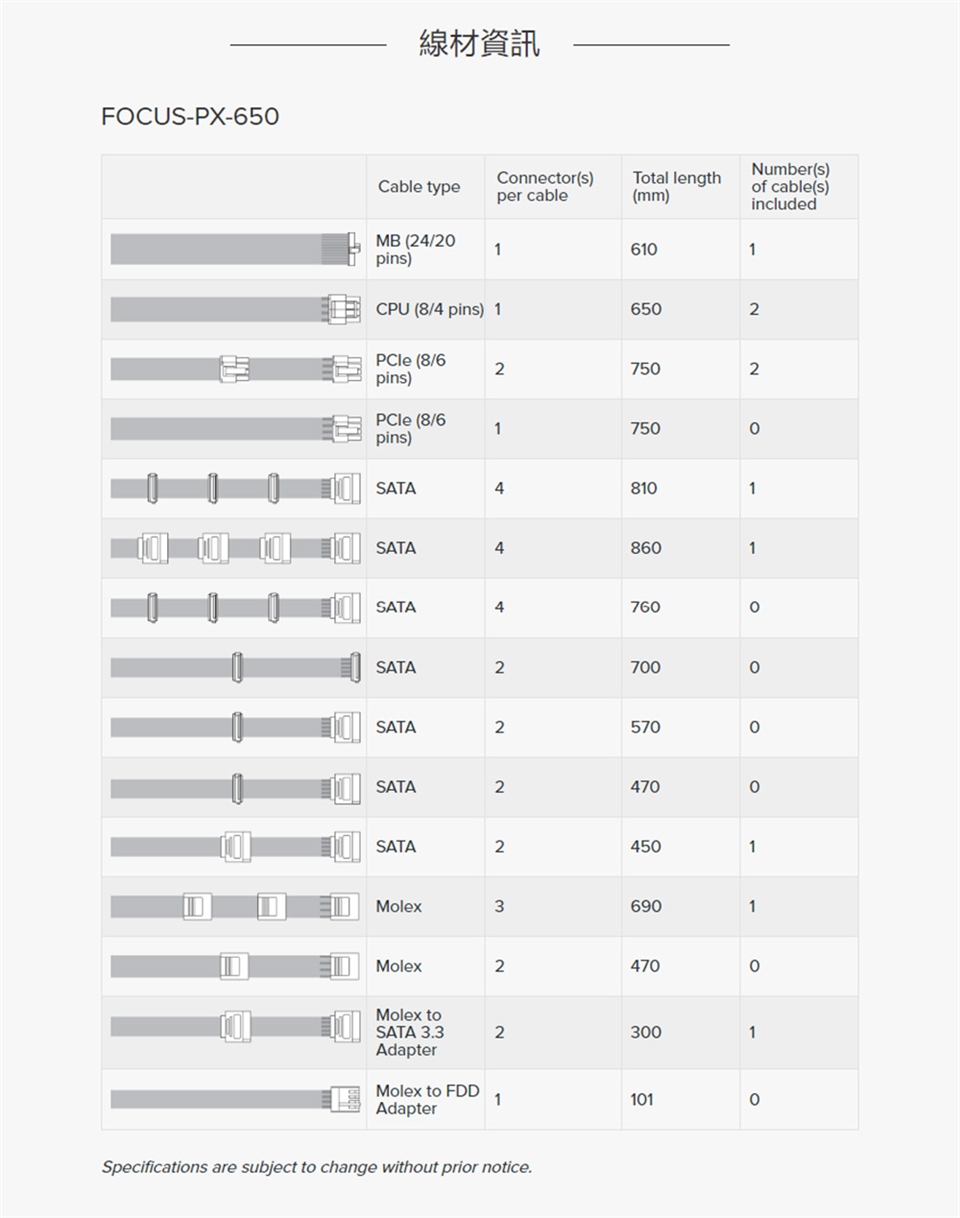960x1218 pixels.
Task: Click the FOCUS-PX-650 model title
Action: tap(190, 117)
